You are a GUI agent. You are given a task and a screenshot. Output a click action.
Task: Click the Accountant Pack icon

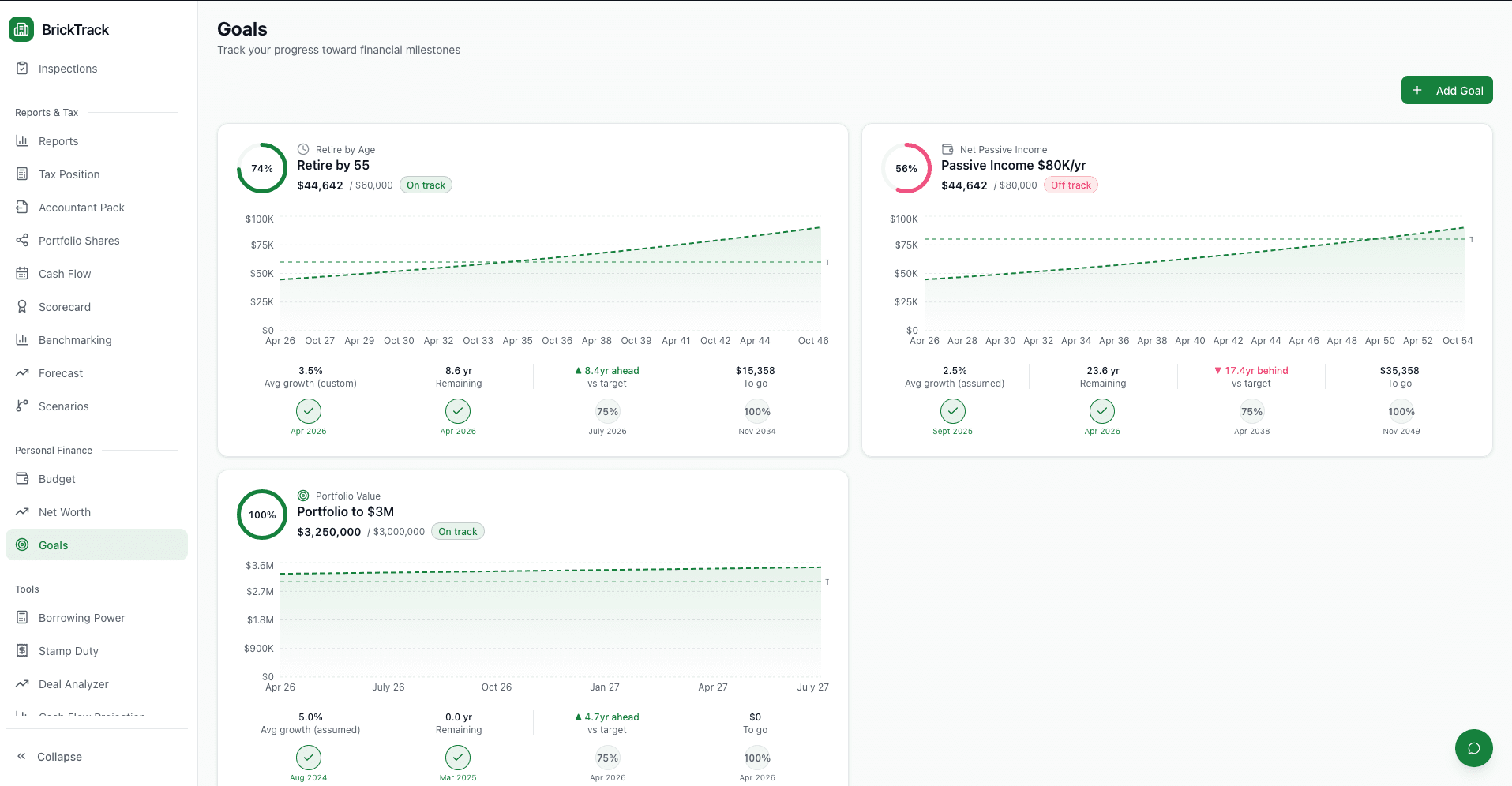[x=22, y=207]
